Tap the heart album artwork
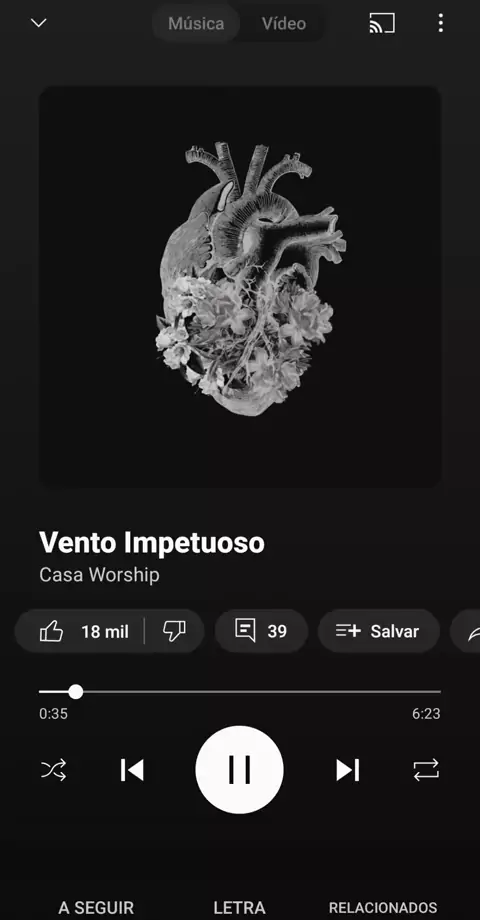The image size is (480, 920). 240,287
